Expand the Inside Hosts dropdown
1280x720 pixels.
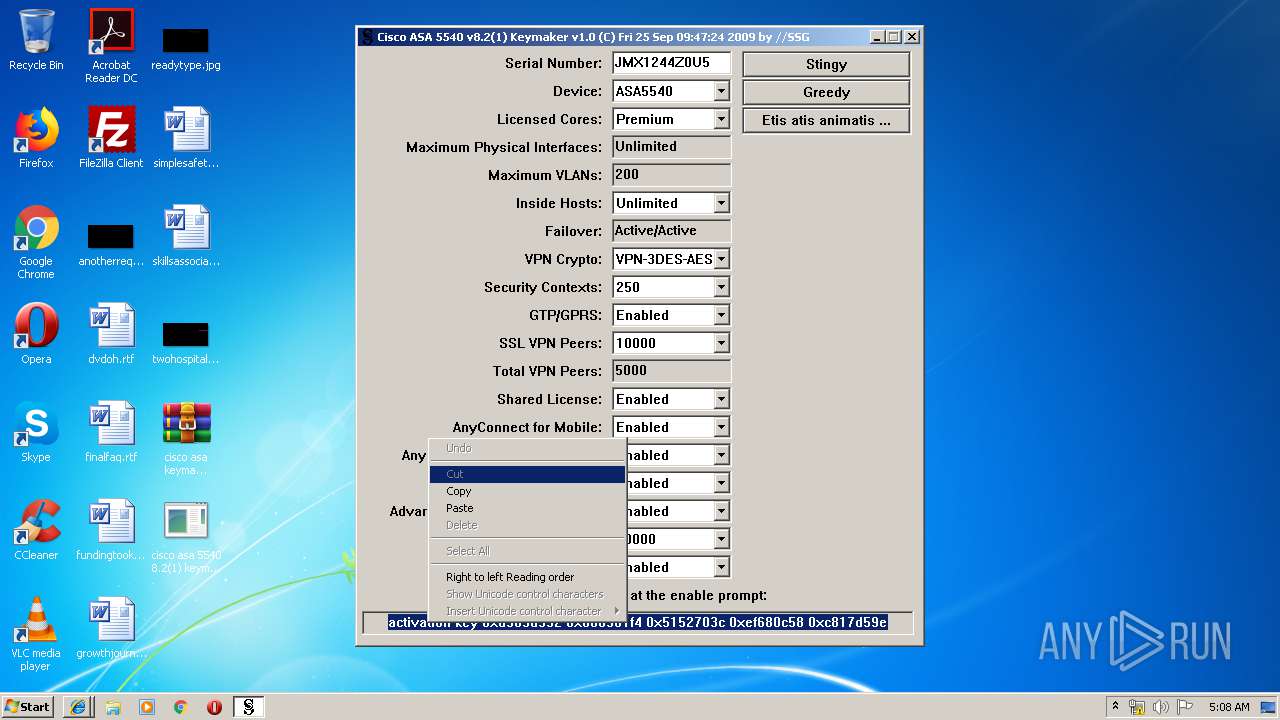[722, 203]
